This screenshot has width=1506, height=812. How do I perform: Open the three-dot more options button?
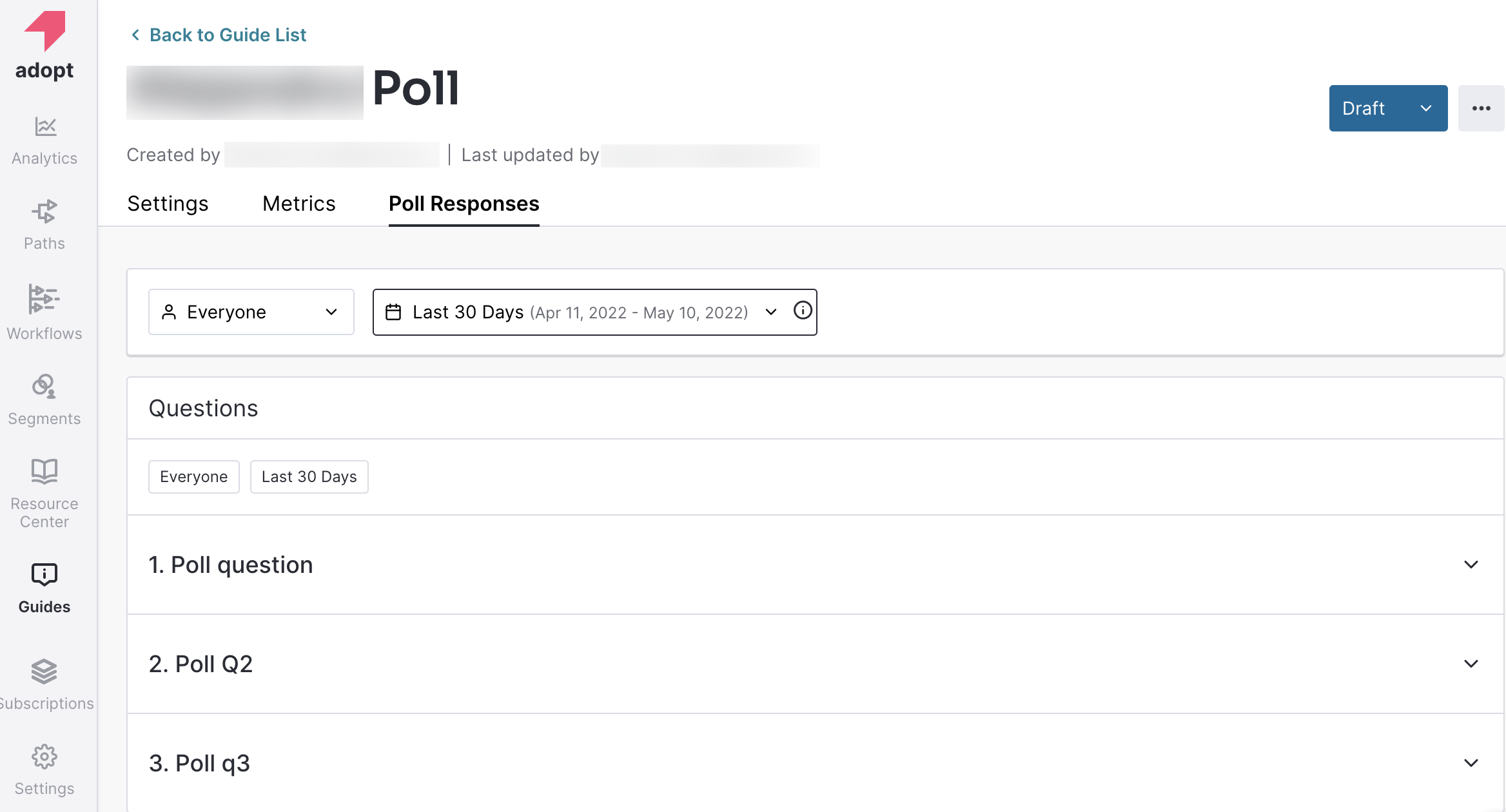1481,108
